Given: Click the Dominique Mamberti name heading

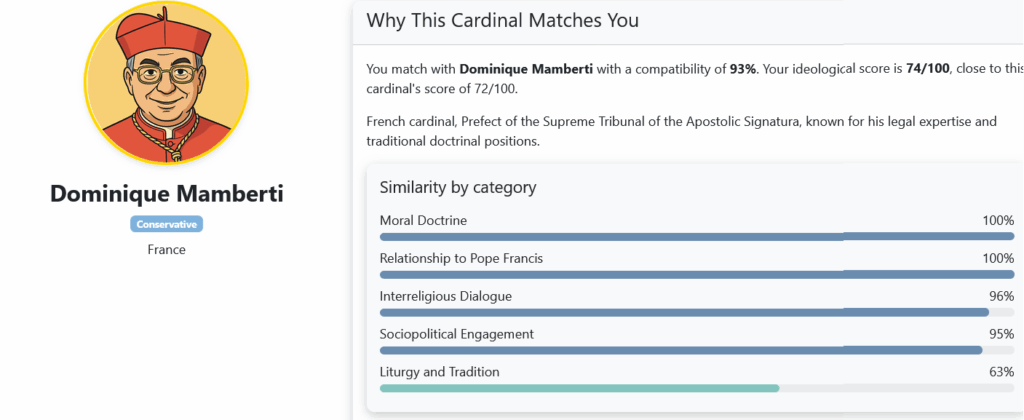Looking at the screenshot, I should [166, 194].
